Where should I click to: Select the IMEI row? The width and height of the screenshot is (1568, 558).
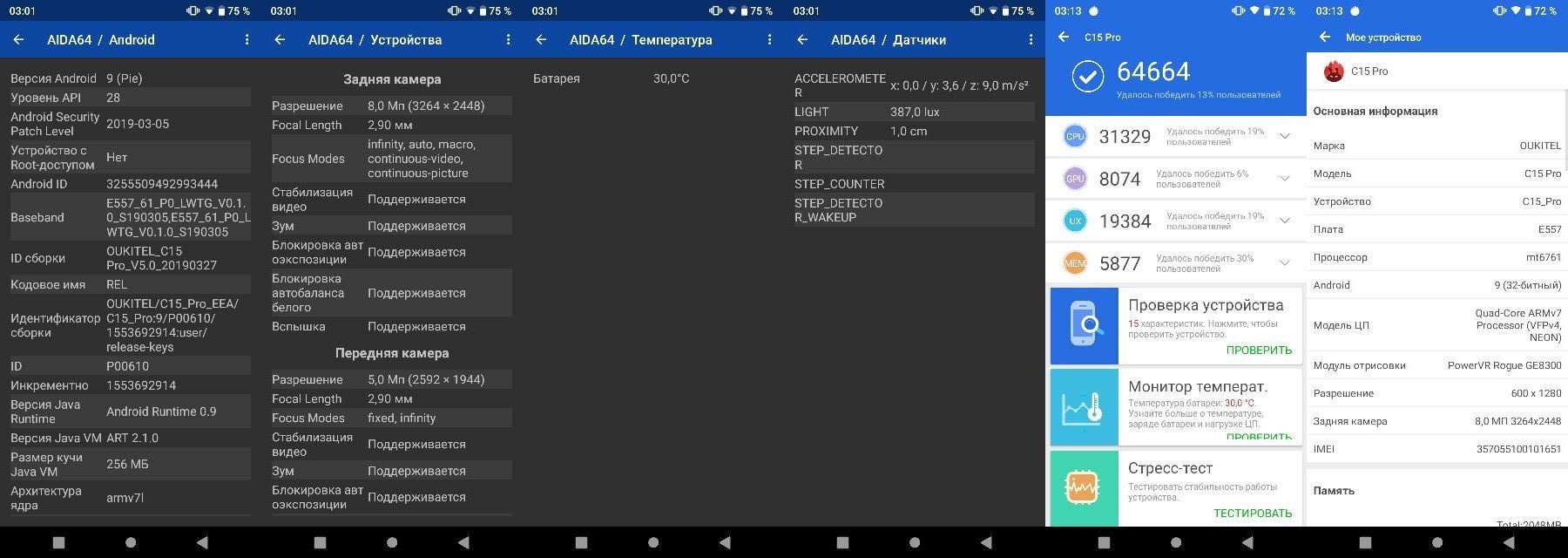point(1437,449)
